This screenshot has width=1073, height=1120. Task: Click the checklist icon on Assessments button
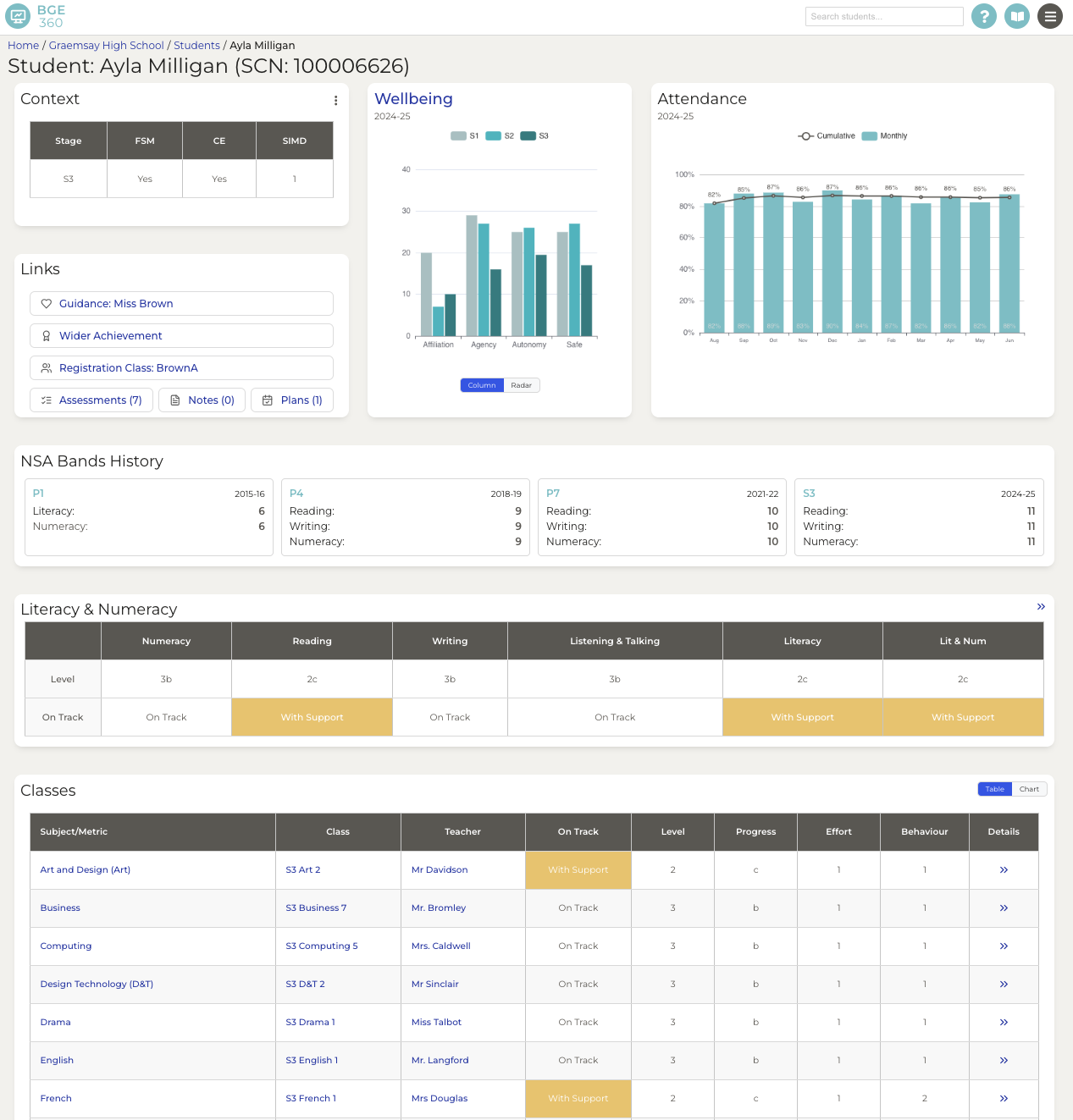coord(47,400)
